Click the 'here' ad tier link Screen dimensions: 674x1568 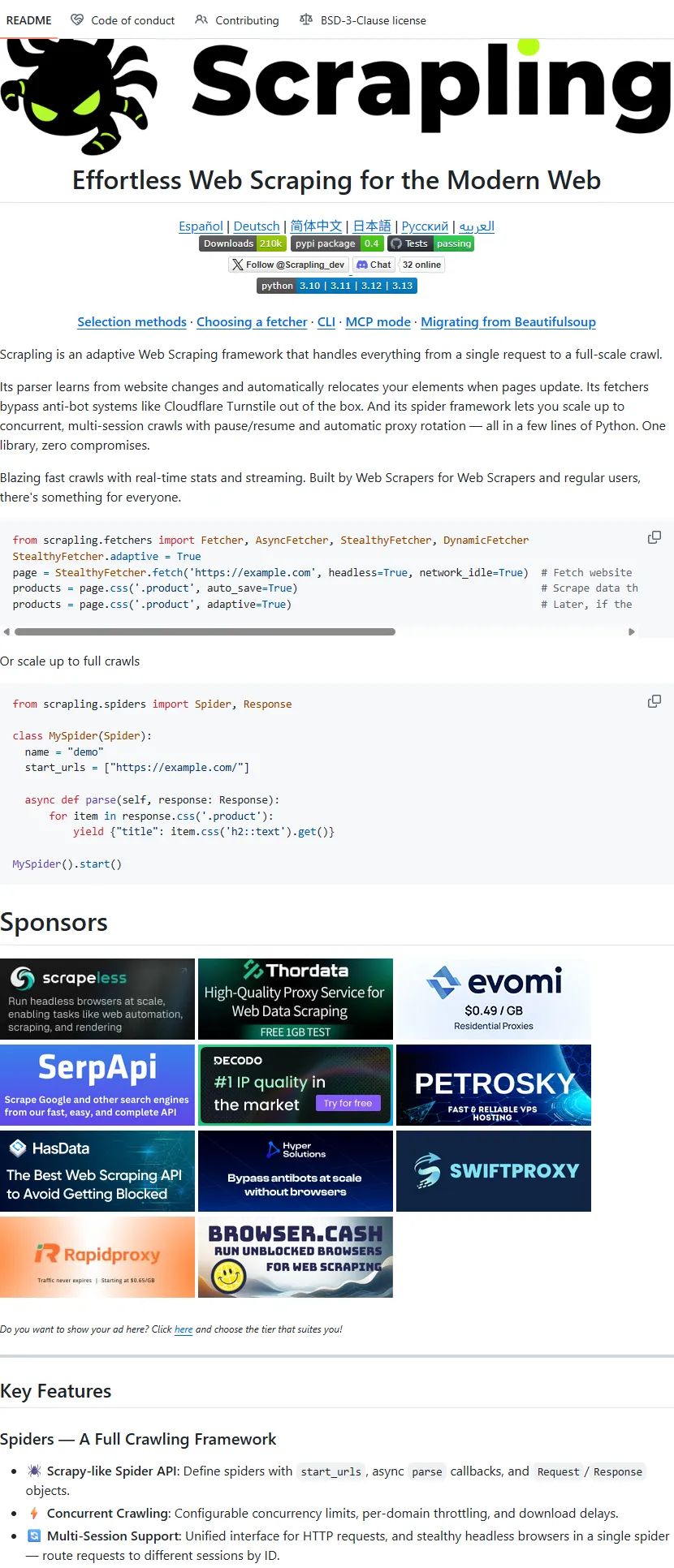coord(184,1329)
